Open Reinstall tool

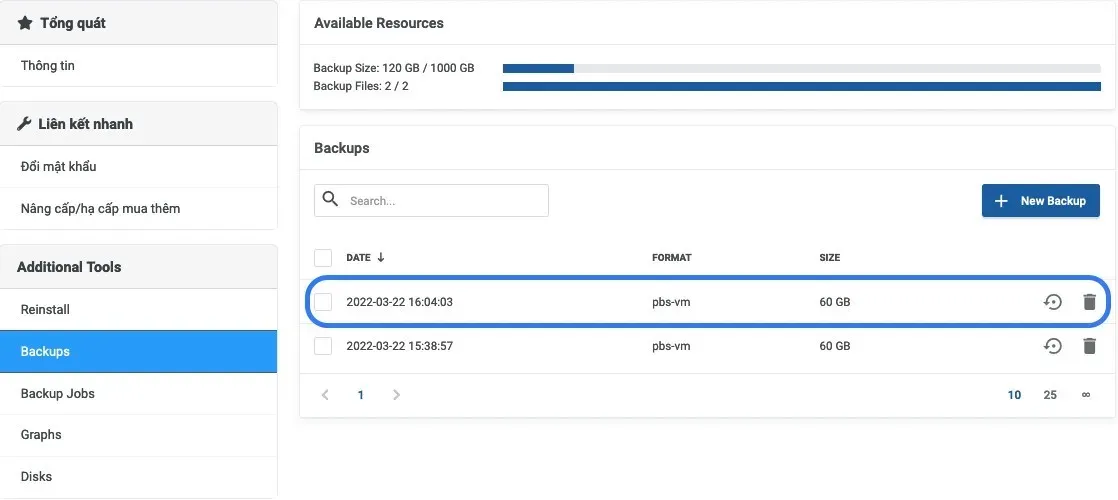[138, 310]
